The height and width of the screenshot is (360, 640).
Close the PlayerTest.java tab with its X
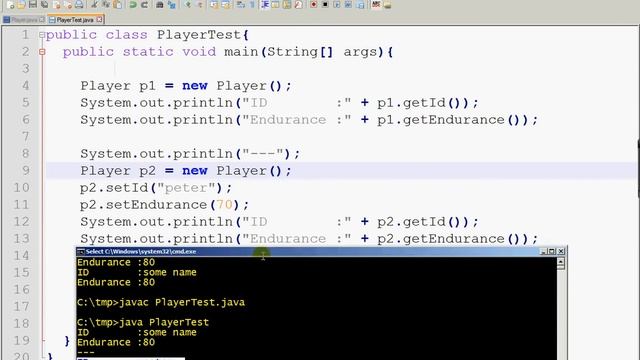pyautogui.click(x=100, y=20)
